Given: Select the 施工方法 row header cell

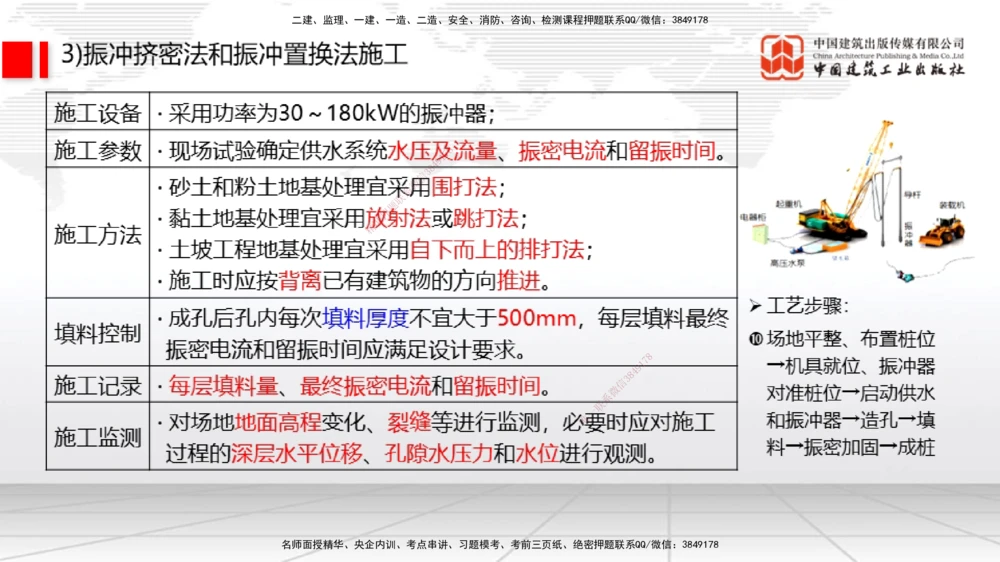Looking at the screenshot, I should point(97,234).
